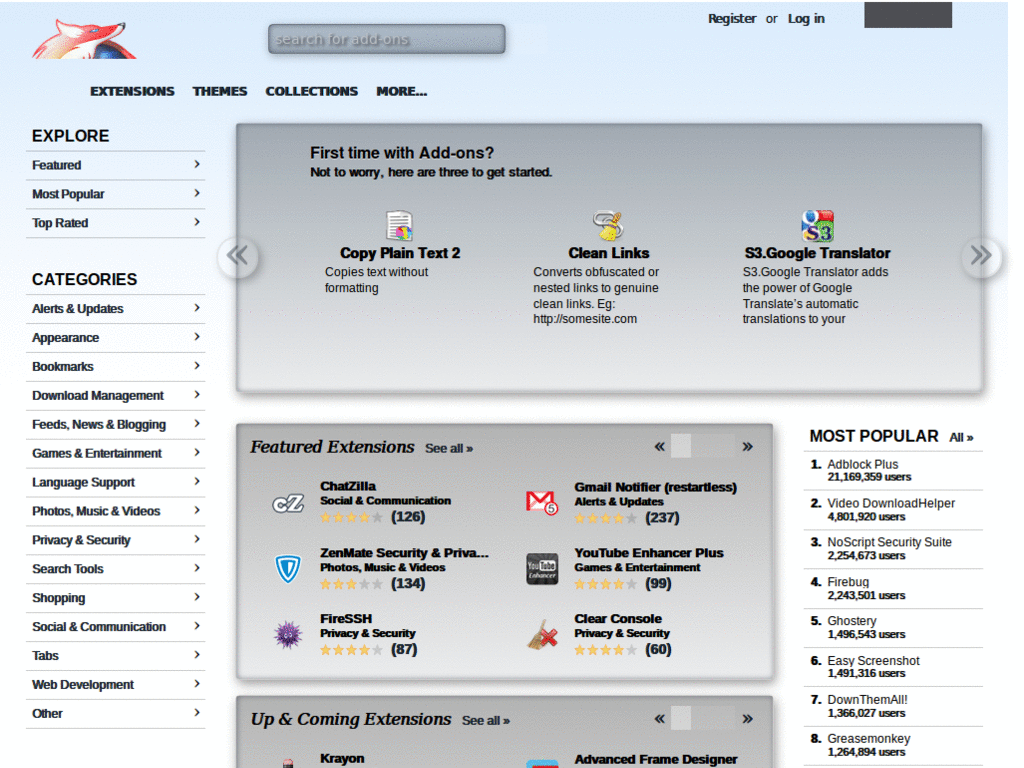Go to next promo slide arrow
Image resolution: width=1024 pixels, height=768 pixels.
click(x=981, y=256)
